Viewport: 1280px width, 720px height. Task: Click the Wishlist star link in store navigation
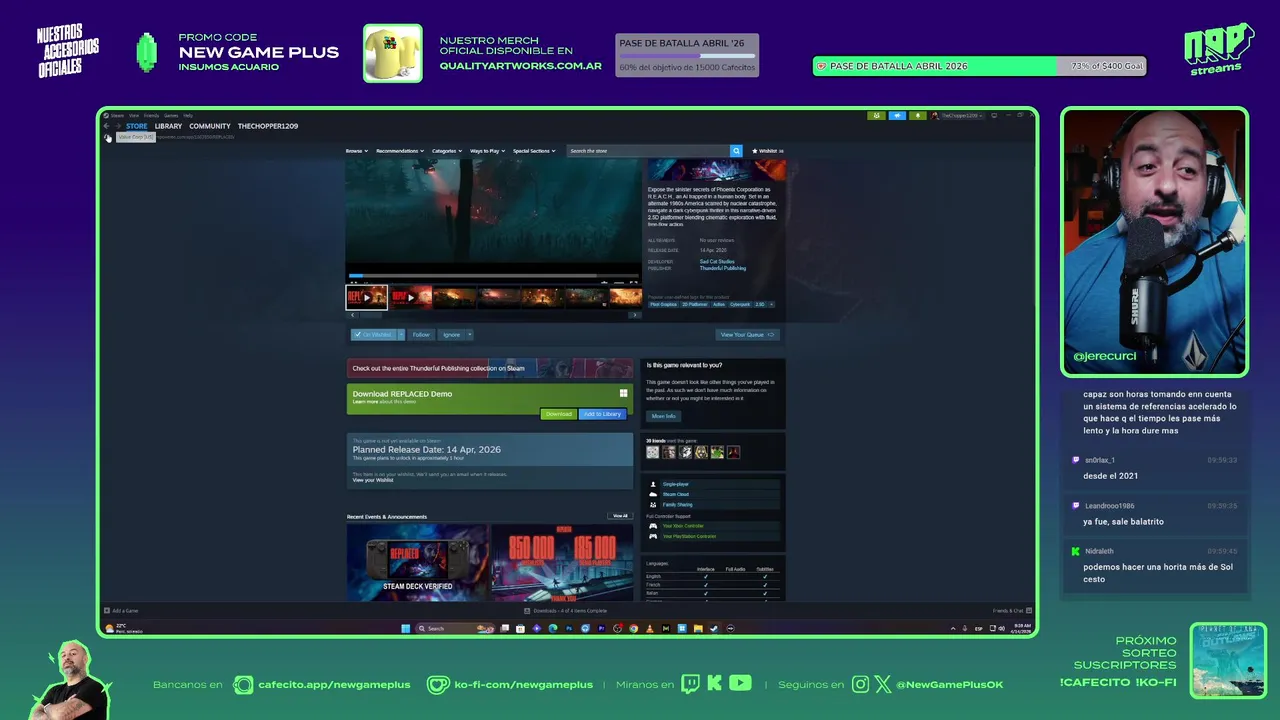[768, 151]
